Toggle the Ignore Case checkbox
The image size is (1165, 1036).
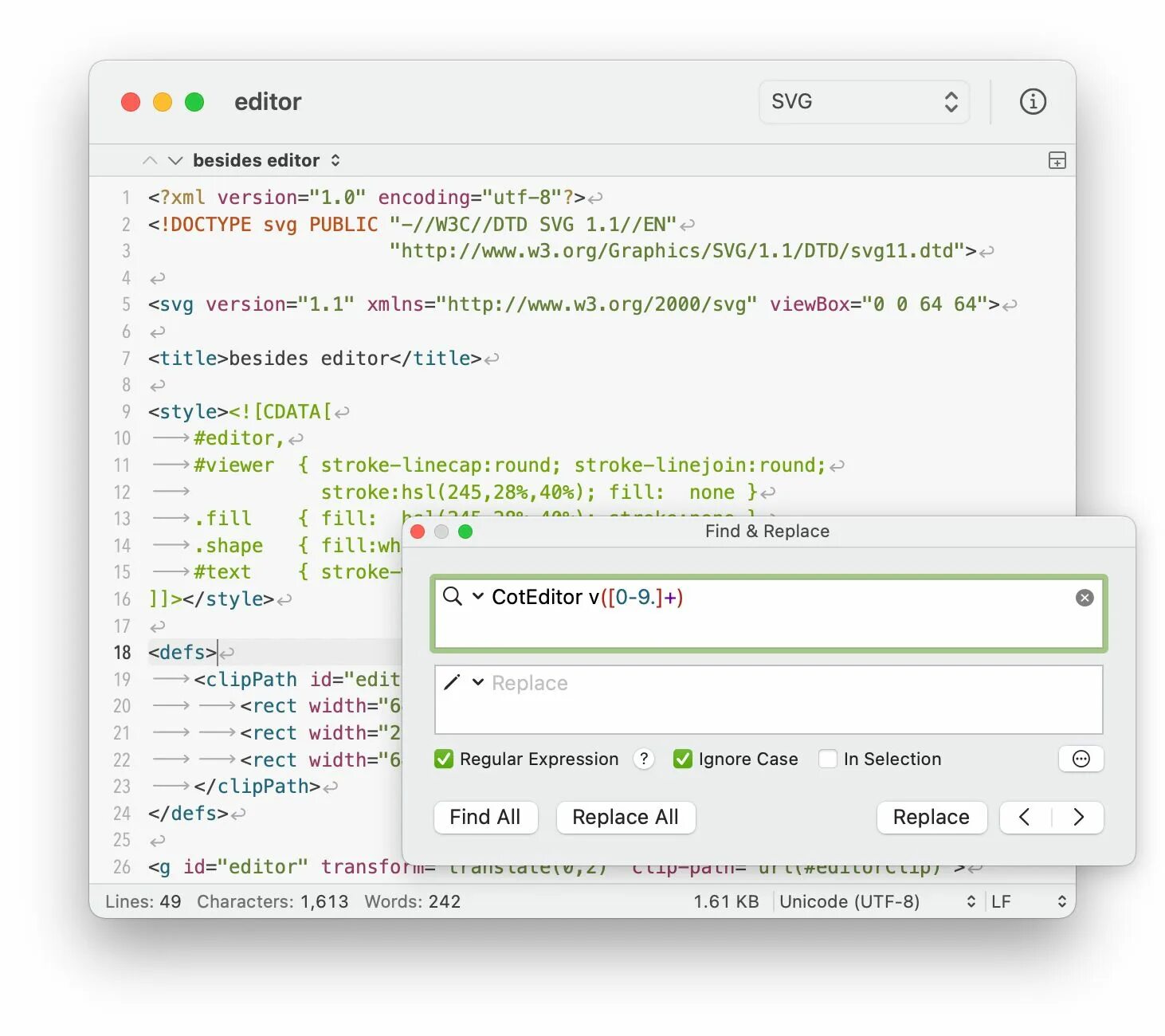pyautogui.click(x=683, y=759)
